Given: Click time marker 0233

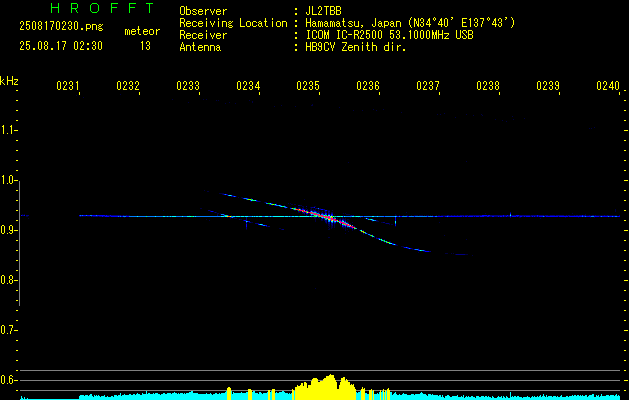Looking at the screenshot, I should [188, 86].
